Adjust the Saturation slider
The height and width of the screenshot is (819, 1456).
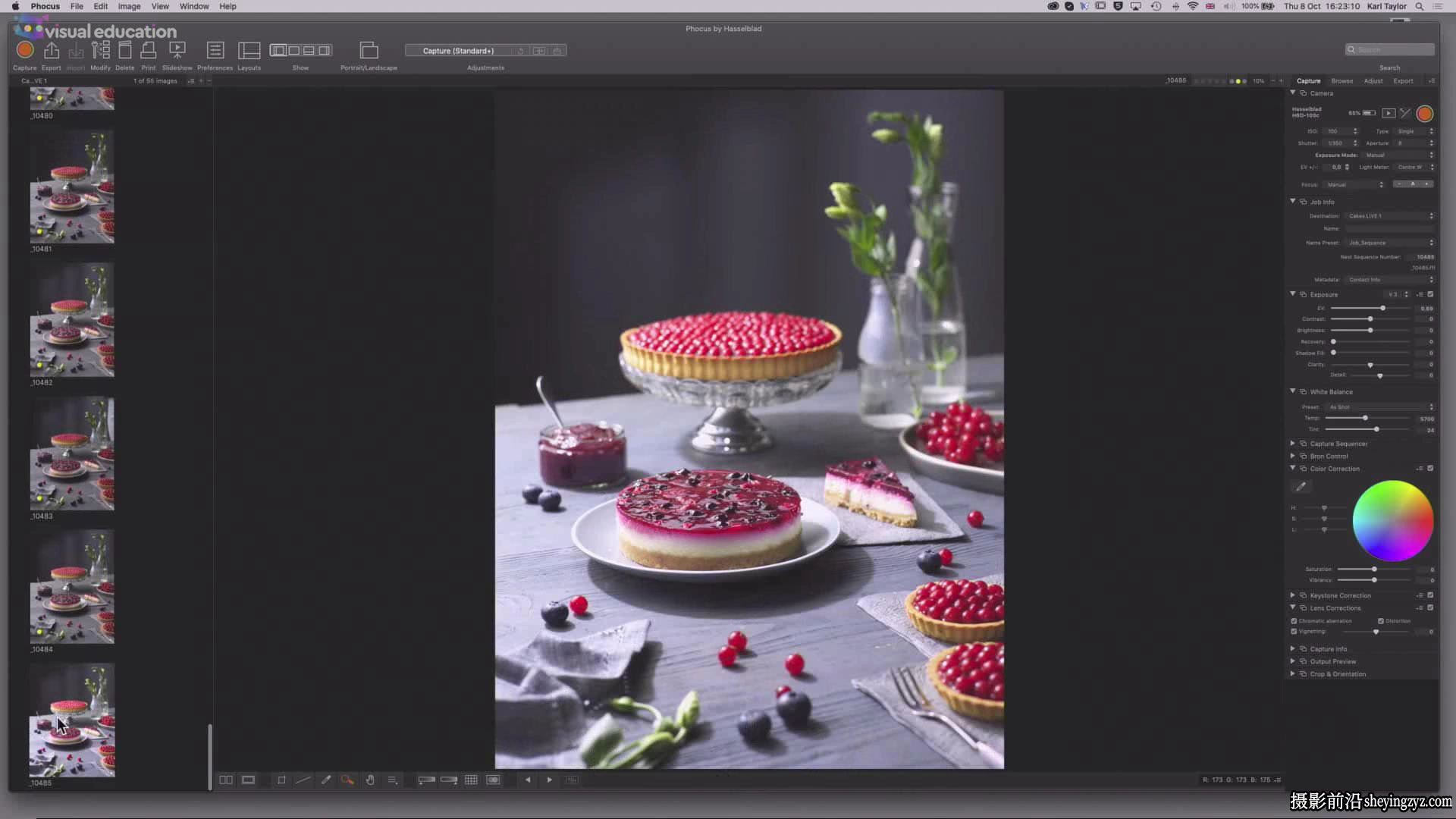pyautogui.click(x=1373, y=569)
